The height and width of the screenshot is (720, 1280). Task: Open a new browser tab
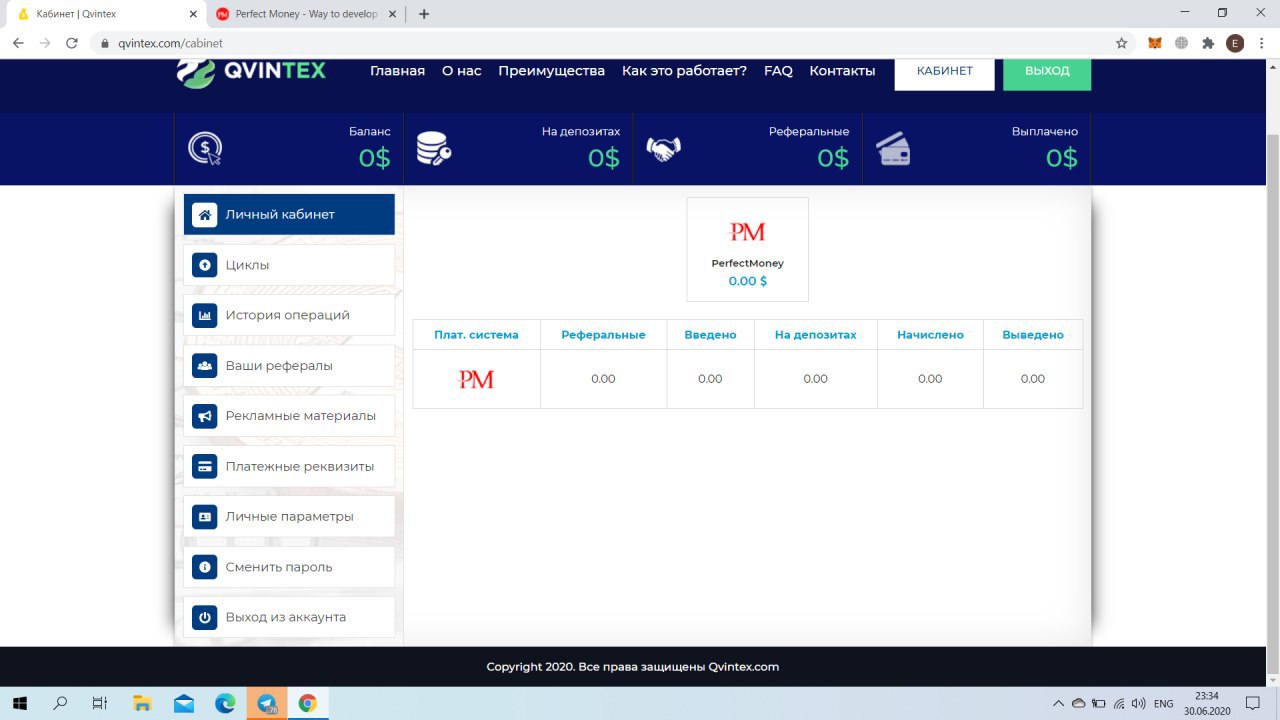coord(424,14)
